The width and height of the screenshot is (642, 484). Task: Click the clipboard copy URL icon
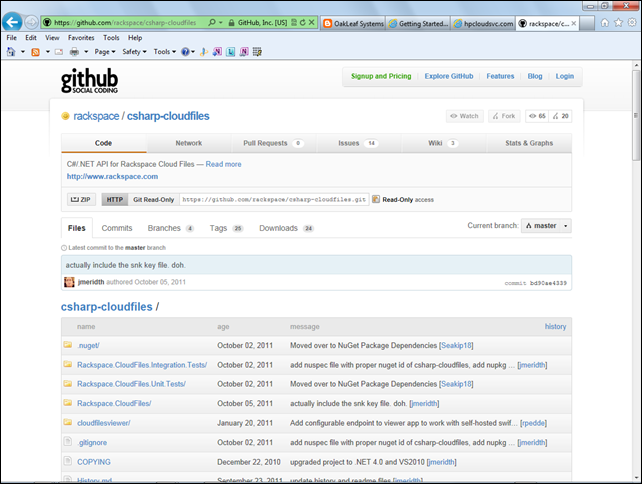pos(376,199)
